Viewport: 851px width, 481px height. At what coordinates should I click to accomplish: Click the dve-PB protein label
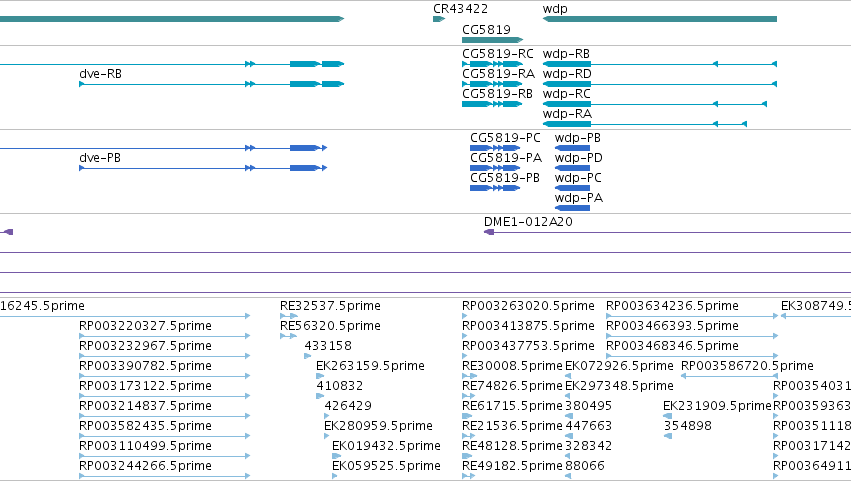(x=100, y=158)
